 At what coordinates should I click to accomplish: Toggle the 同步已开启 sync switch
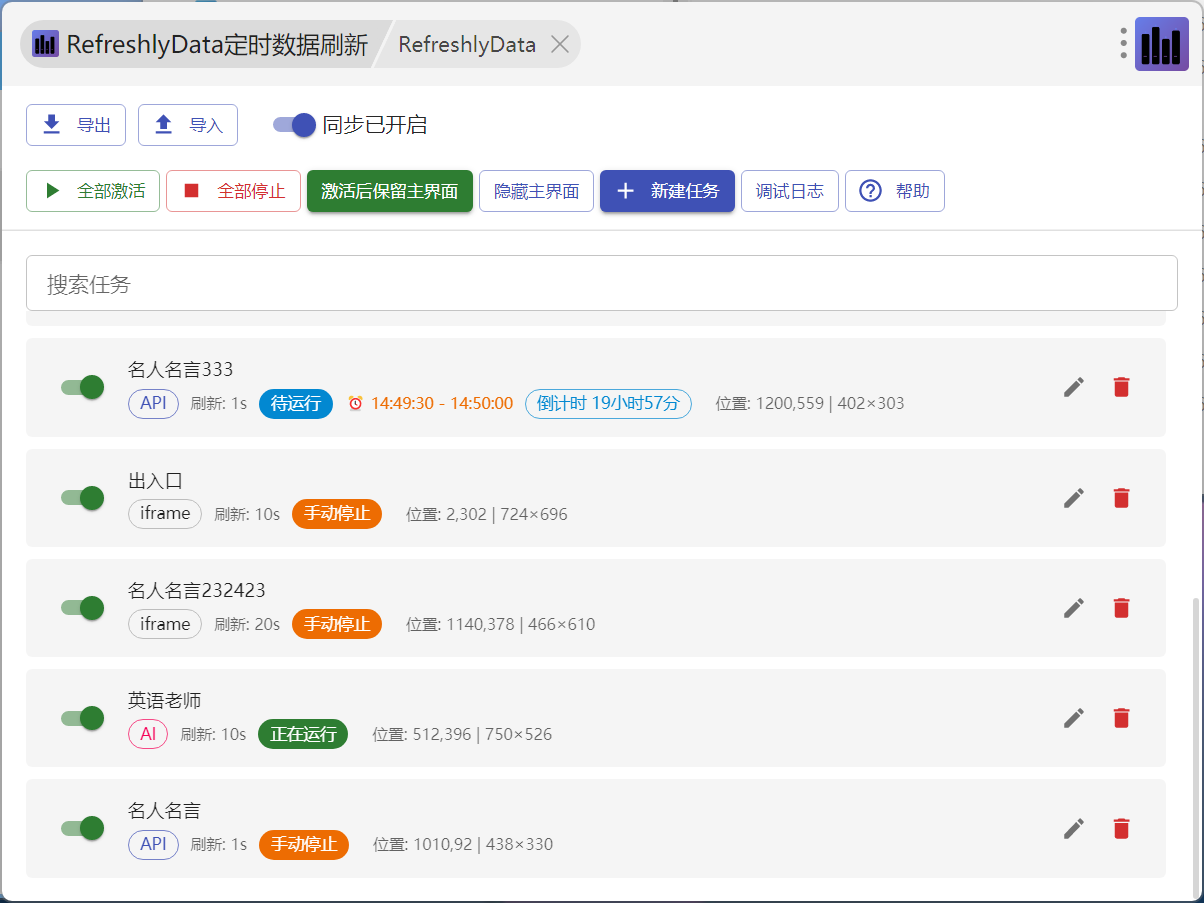(x=294, y=125)
